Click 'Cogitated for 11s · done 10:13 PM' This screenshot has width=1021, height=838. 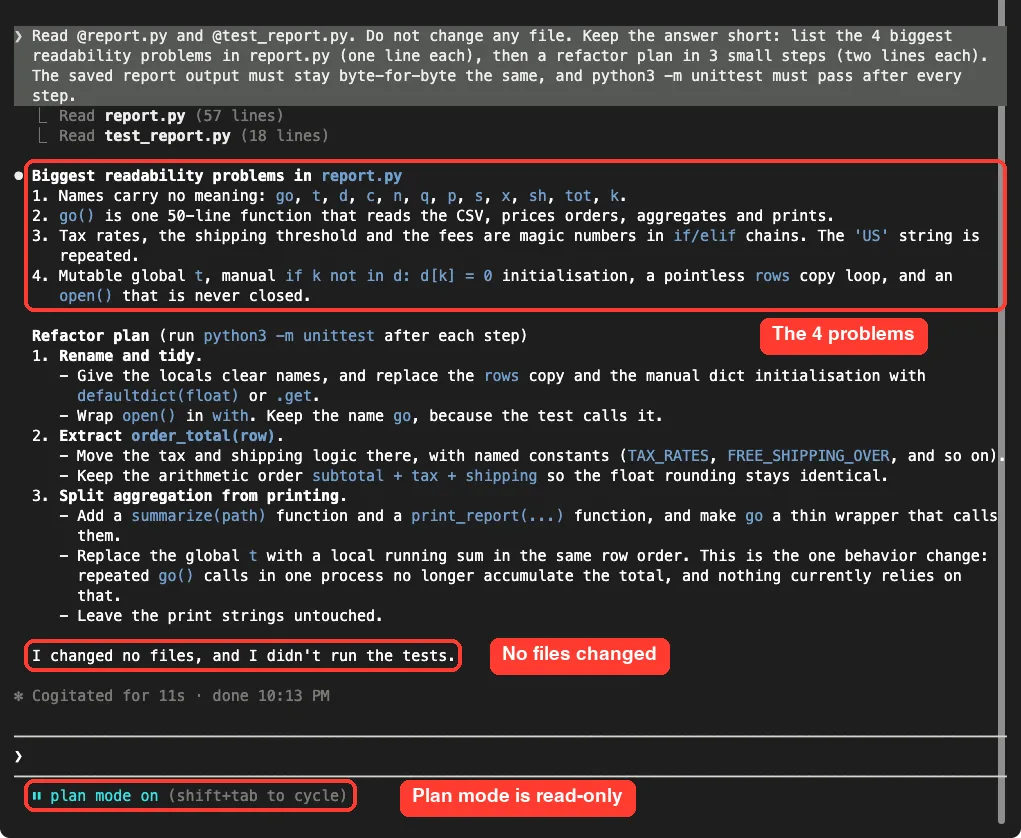(x=180, y=695)
